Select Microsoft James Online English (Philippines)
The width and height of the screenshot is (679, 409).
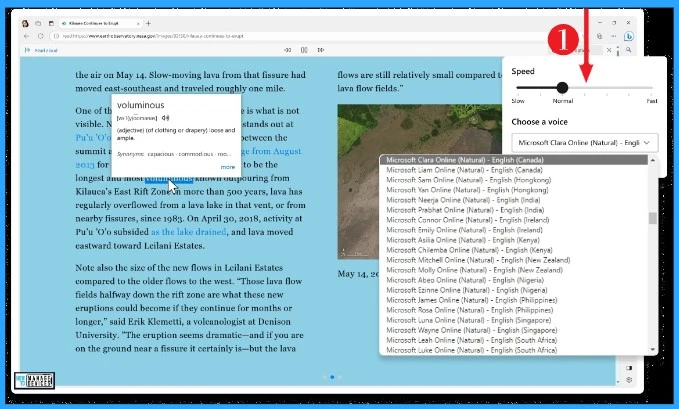coord(514,300)
